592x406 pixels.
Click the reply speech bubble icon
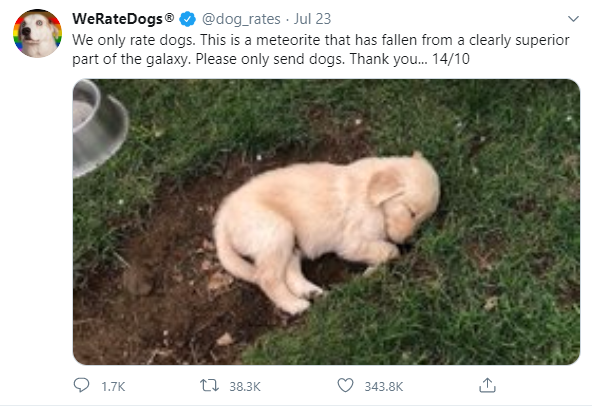click(x=81, y=386)
